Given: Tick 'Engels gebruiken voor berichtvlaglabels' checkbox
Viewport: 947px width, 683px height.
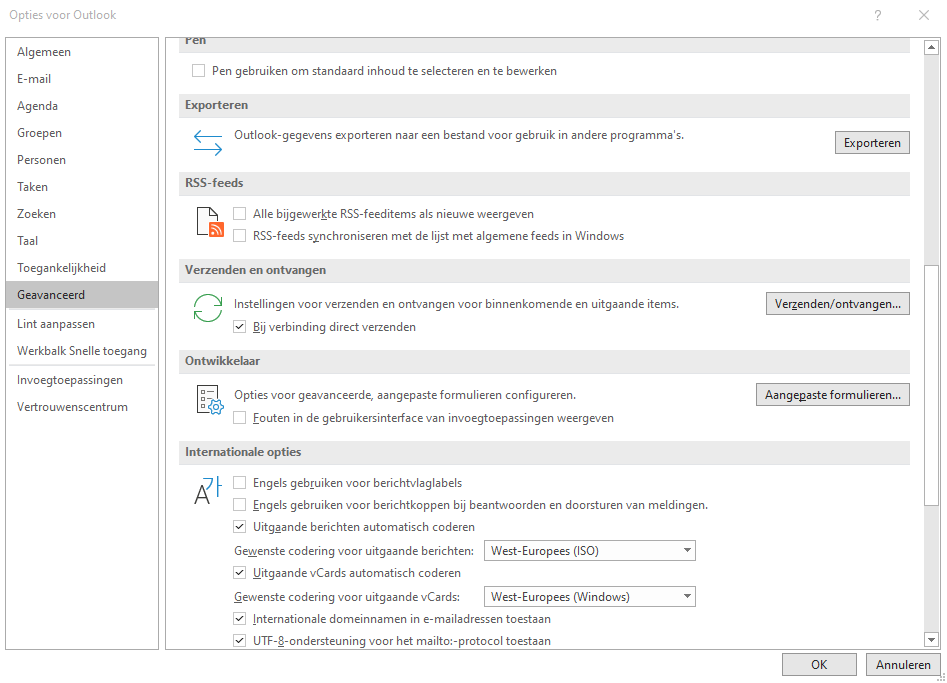Looking at the screenshot, I should pos(239,483).
